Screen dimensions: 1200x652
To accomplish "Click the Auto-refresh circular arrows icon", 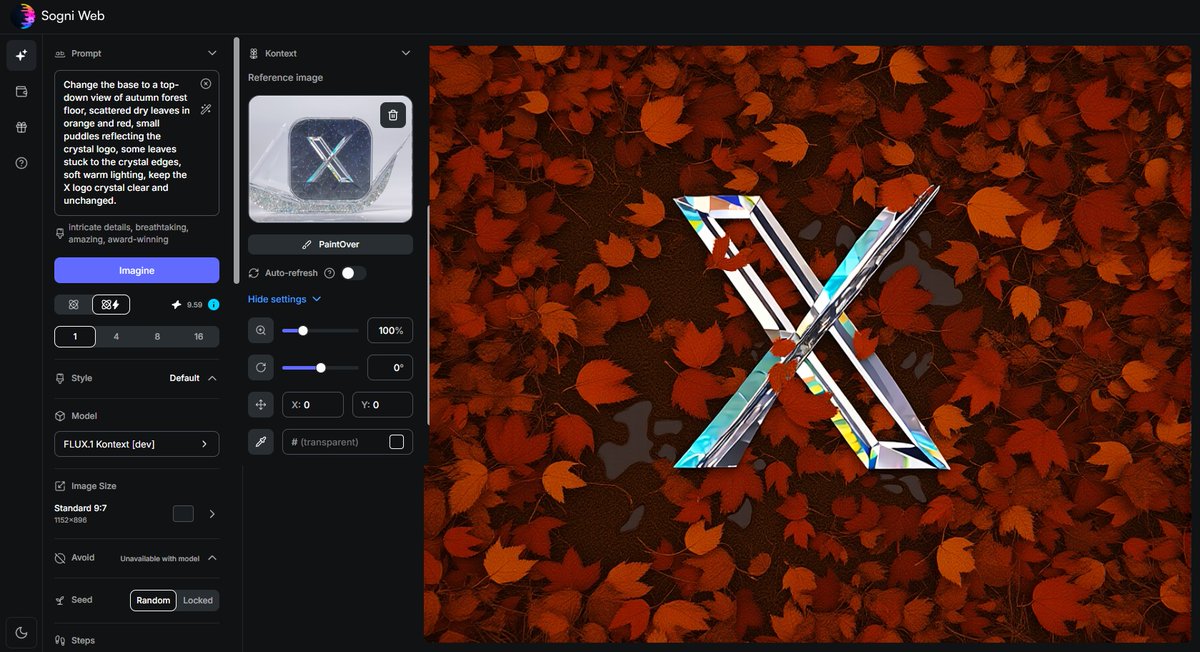I will [254, 273].
